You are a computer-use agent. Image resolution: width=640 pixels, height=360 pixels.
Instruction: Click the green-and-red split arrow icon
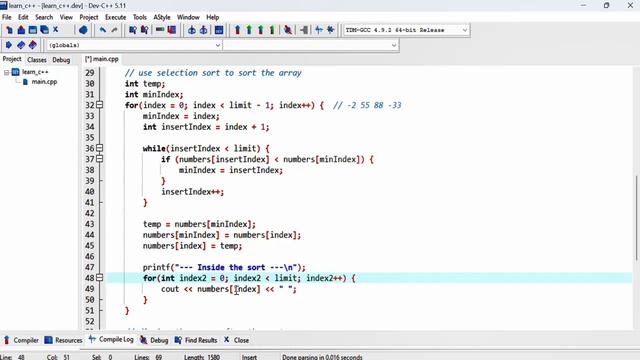point(272,30)
